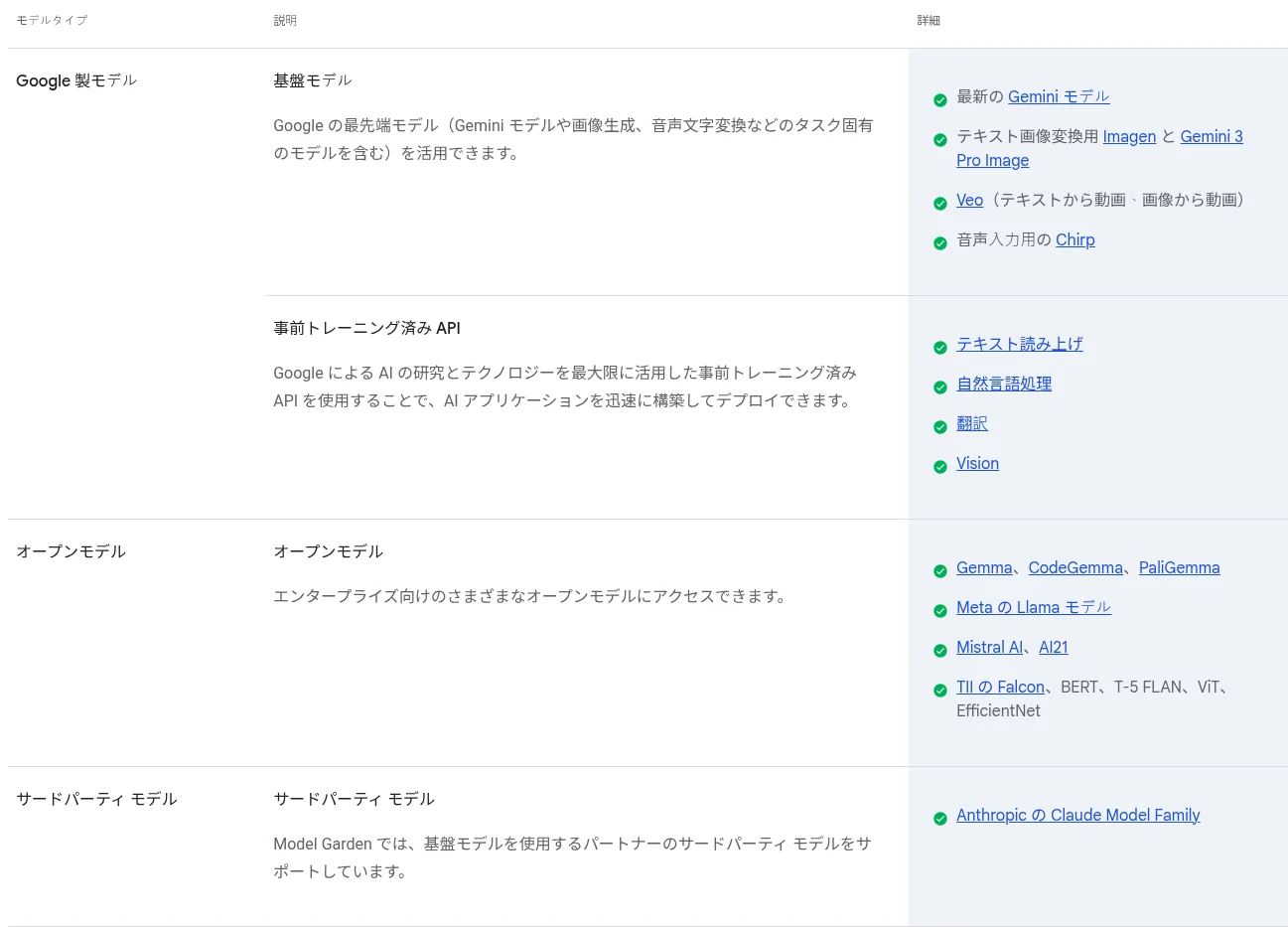
Task: Open the テキスト読み上げ link
Action: click(1019, 344)
